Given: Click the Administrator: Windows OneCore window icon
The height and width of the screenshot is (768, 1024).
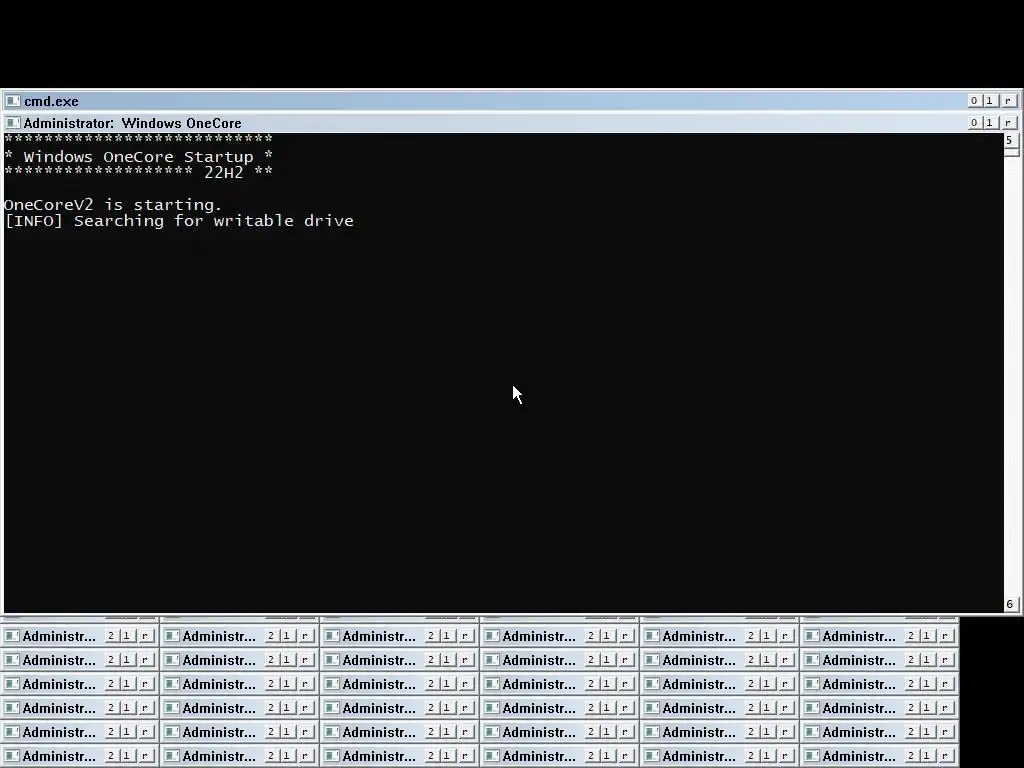Looking at the screenshot, I should [12, 123].
